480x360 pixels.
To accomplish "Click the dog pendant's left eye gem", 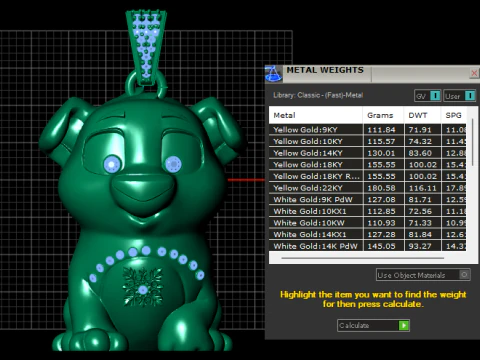I will [x=112, y=164].
